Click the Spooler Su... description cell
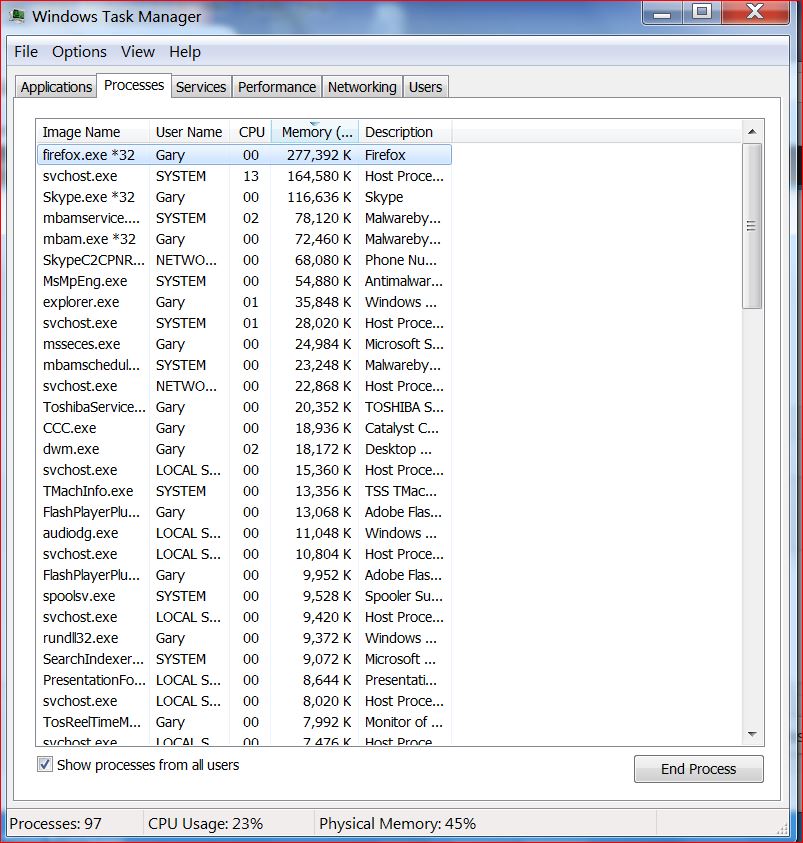 coord(404,596)
